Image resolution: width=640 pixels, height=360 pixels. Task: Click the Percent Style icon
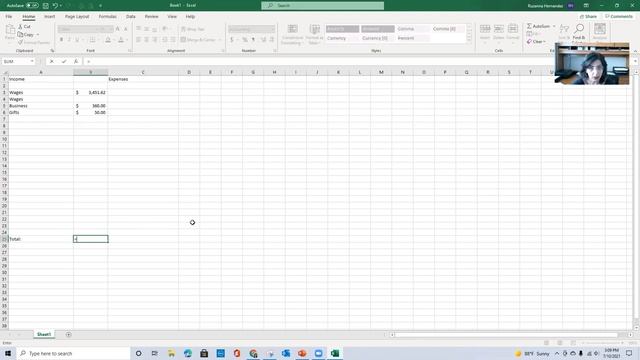click(x=245, y=40)
